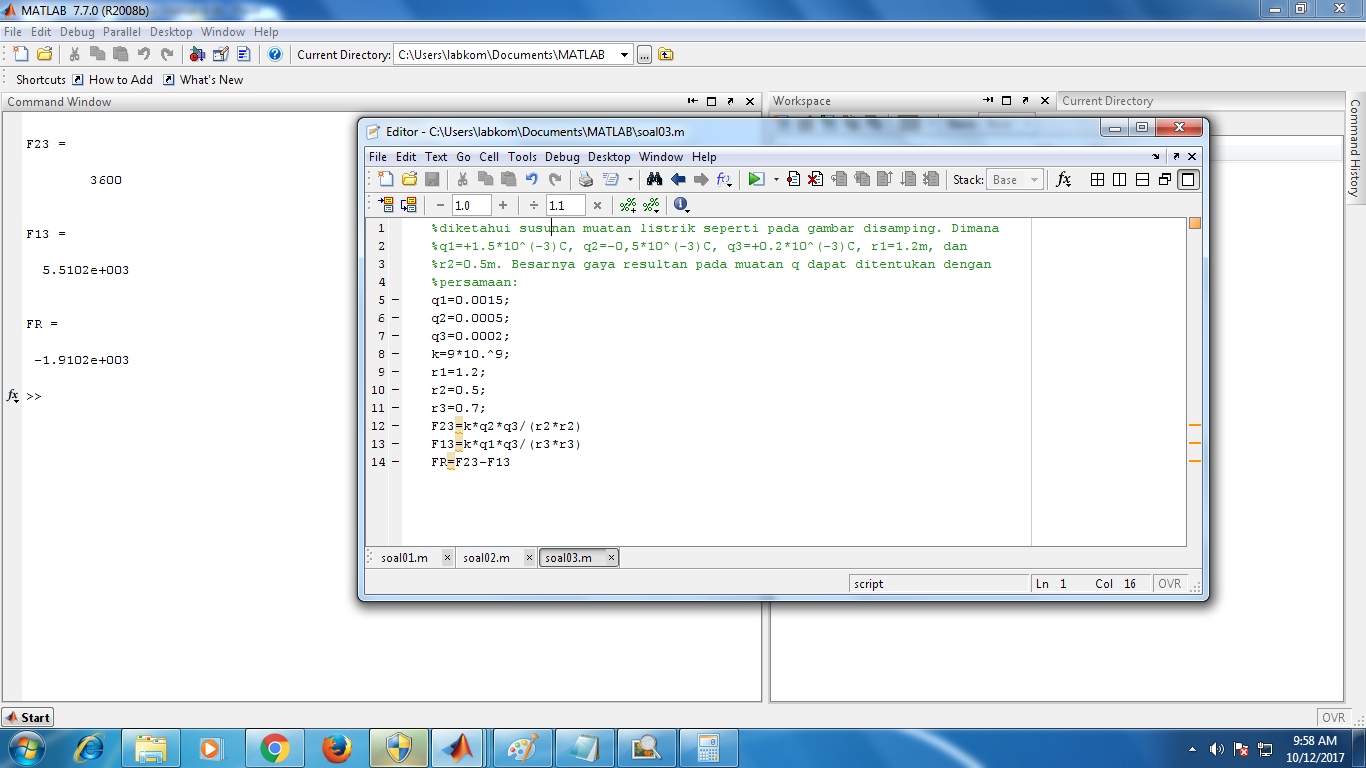Open the Profiler from MATLAB main toolbar
The height and width of the screenshot is (768, 1366).
242,54
